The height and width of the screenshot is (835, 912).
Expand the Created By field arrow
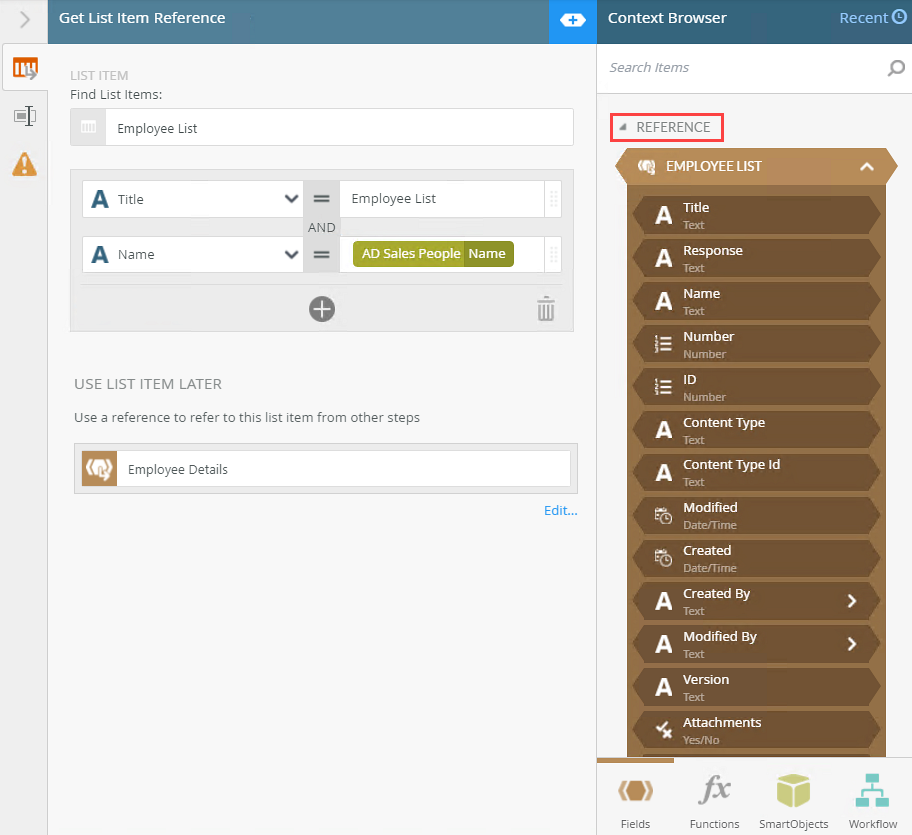(x=852, y=601)
